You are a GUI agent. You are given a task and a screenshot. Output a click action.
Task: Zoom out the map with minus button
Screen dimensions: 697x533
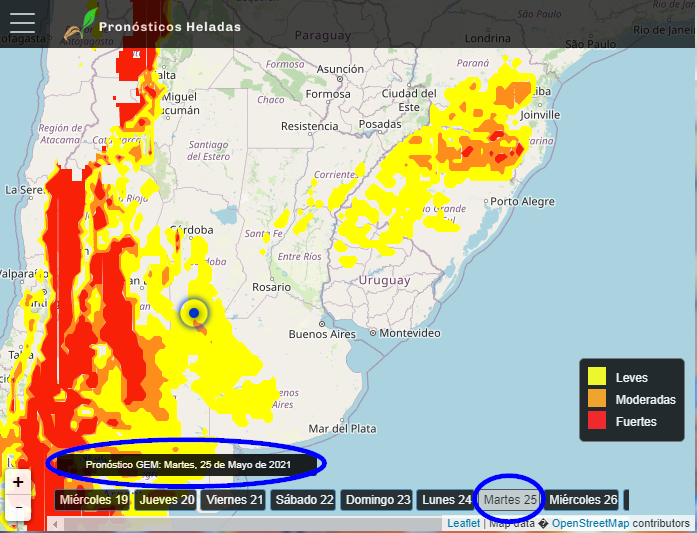tap(18, 507)
